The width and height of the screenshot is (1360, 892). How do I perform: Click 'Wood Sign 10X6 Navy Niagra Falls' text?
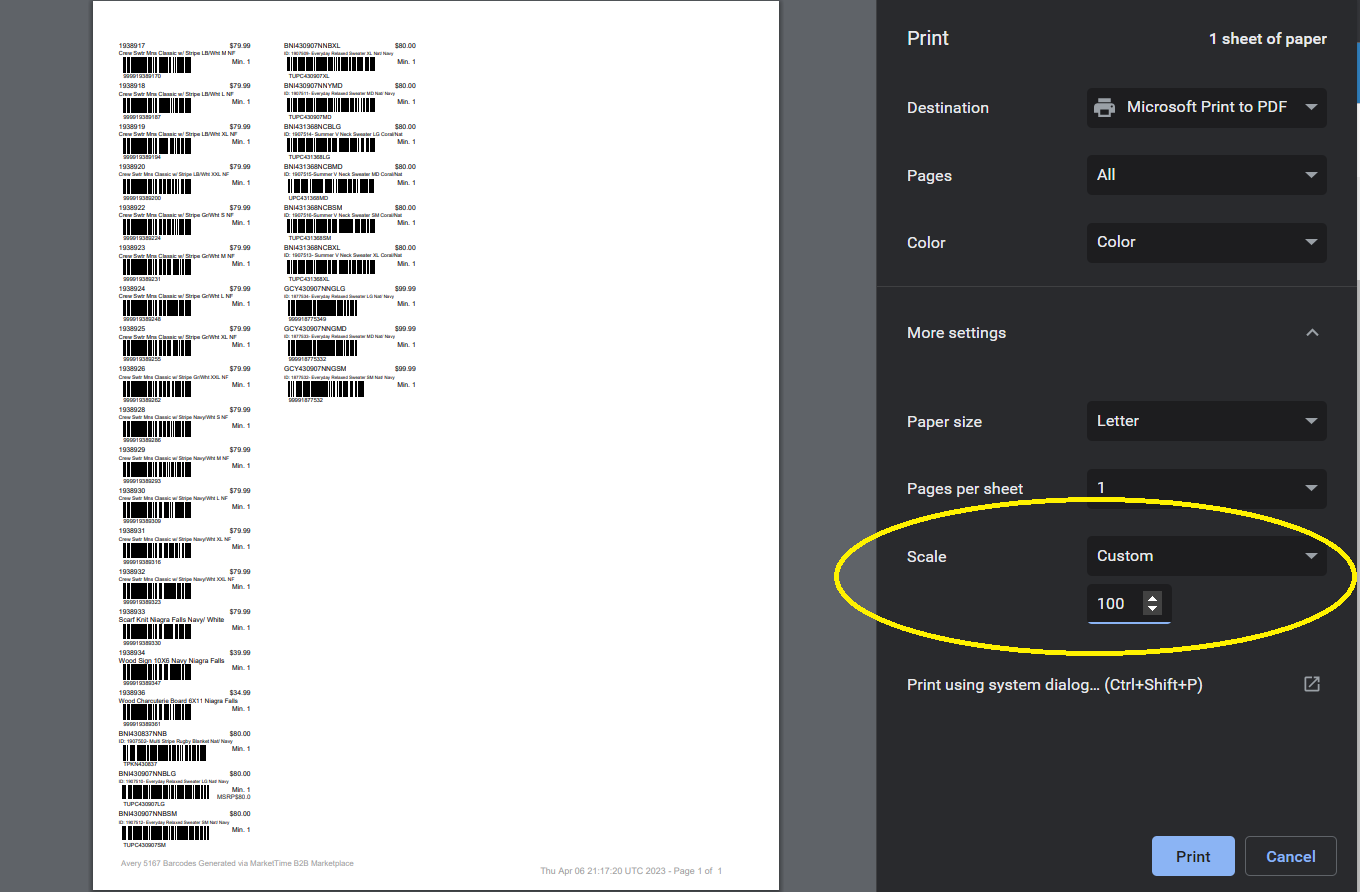pos(172,661)
